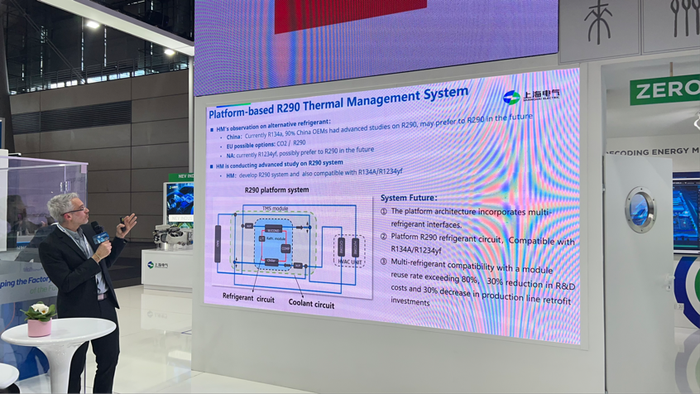Click the red rectangle on upper screen
Screen dimensions: 700x394
(x=350, y=14)
